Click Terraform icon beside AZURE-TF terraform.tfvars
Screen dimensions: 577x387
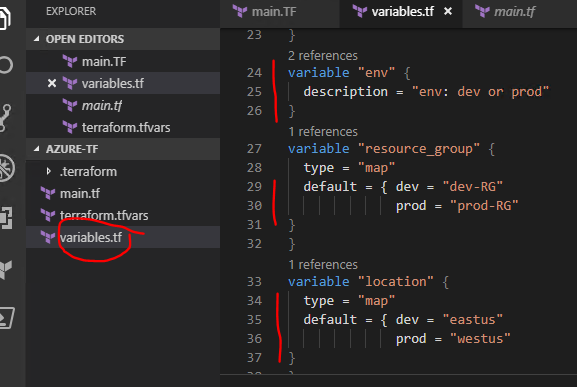point(48,215)
